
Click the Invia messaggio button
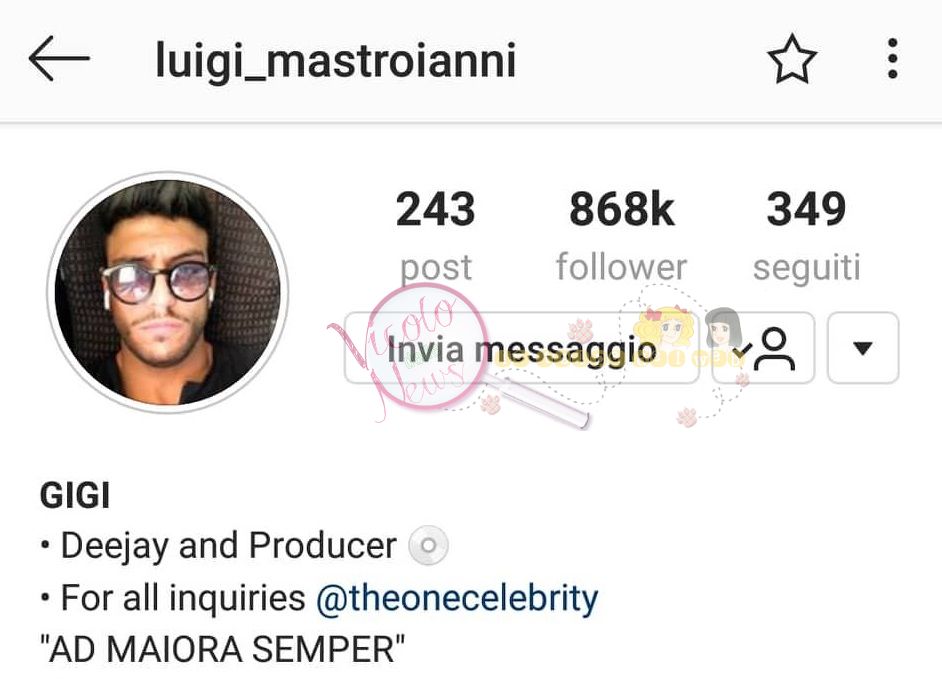[521, 347]
